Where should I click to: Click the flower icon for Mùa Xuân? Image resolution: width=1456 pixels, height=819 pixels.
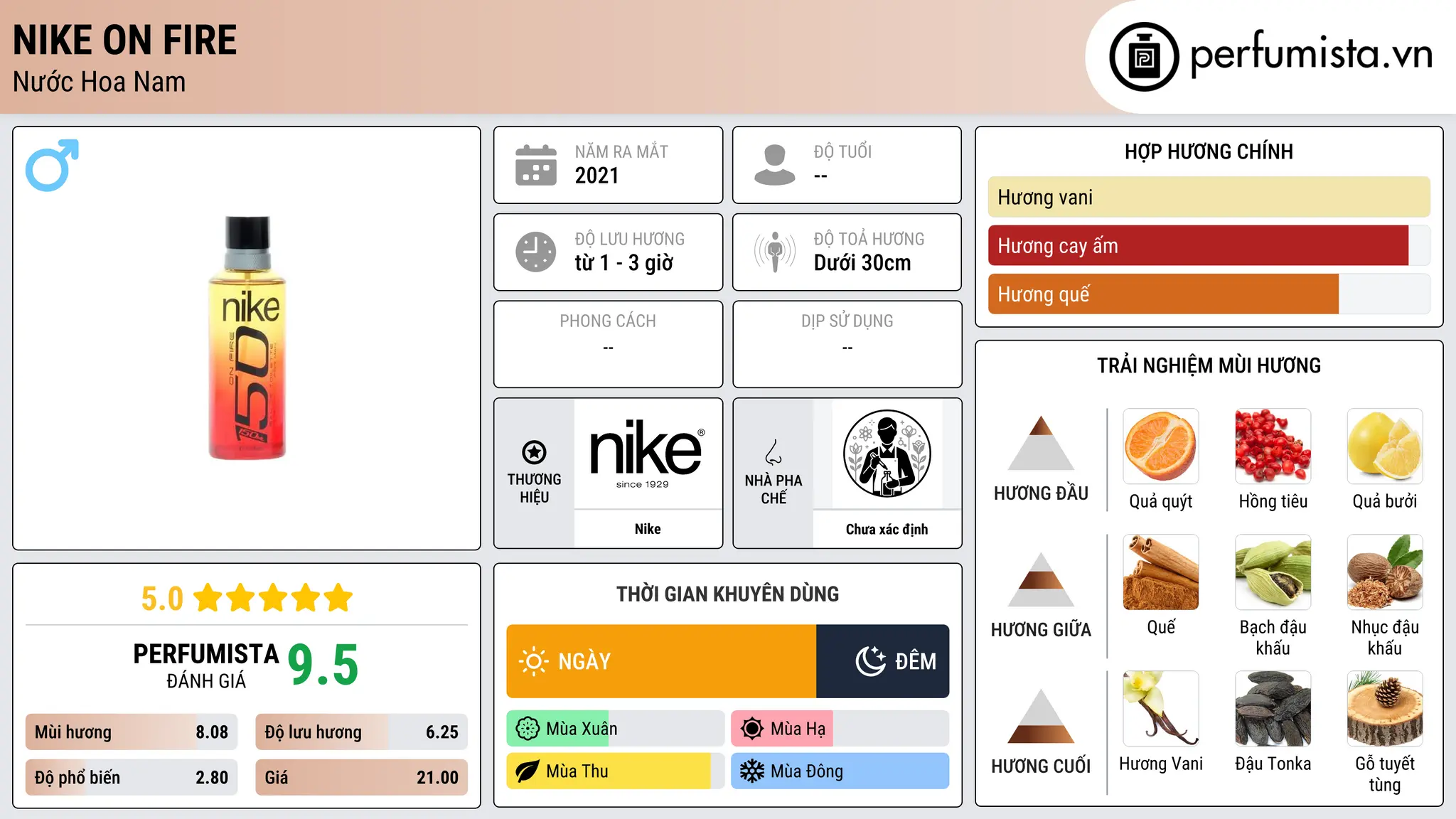(x=528, y=729)
